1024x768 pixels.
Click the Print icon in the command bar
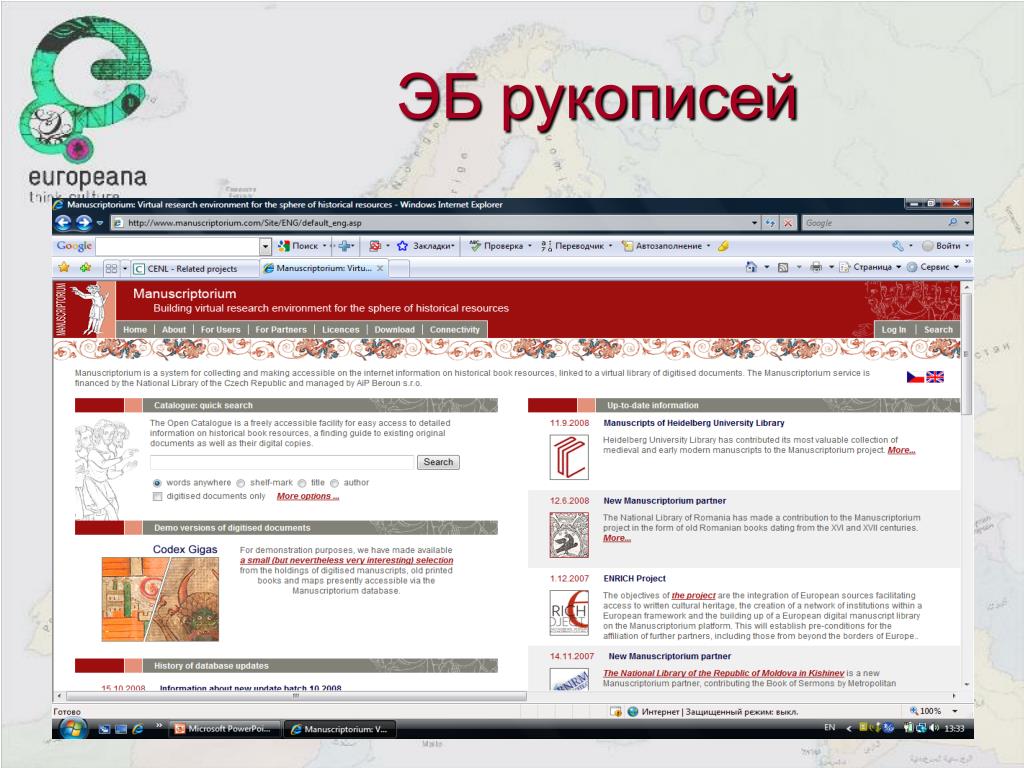point(816,267)
